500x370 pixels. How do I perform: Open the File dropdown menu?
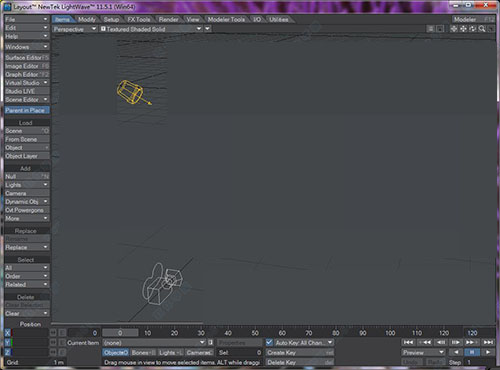click(27, 19)
